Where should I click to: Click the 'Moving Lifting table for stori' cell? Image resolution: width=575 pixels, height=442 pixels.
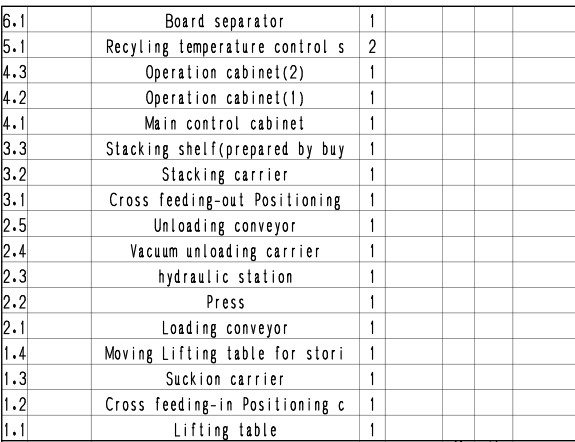tap(225, 354)
